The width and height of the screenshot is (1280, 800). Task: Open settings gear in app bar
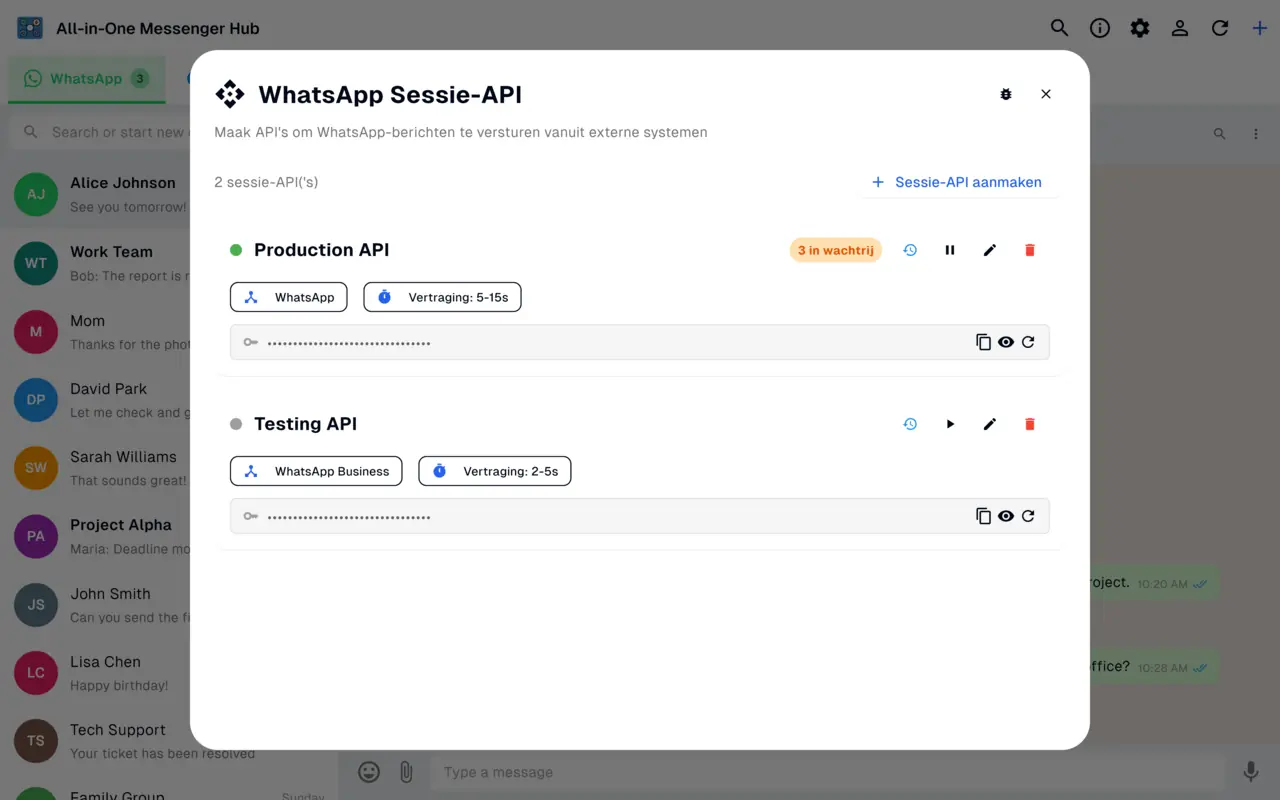1140,28
